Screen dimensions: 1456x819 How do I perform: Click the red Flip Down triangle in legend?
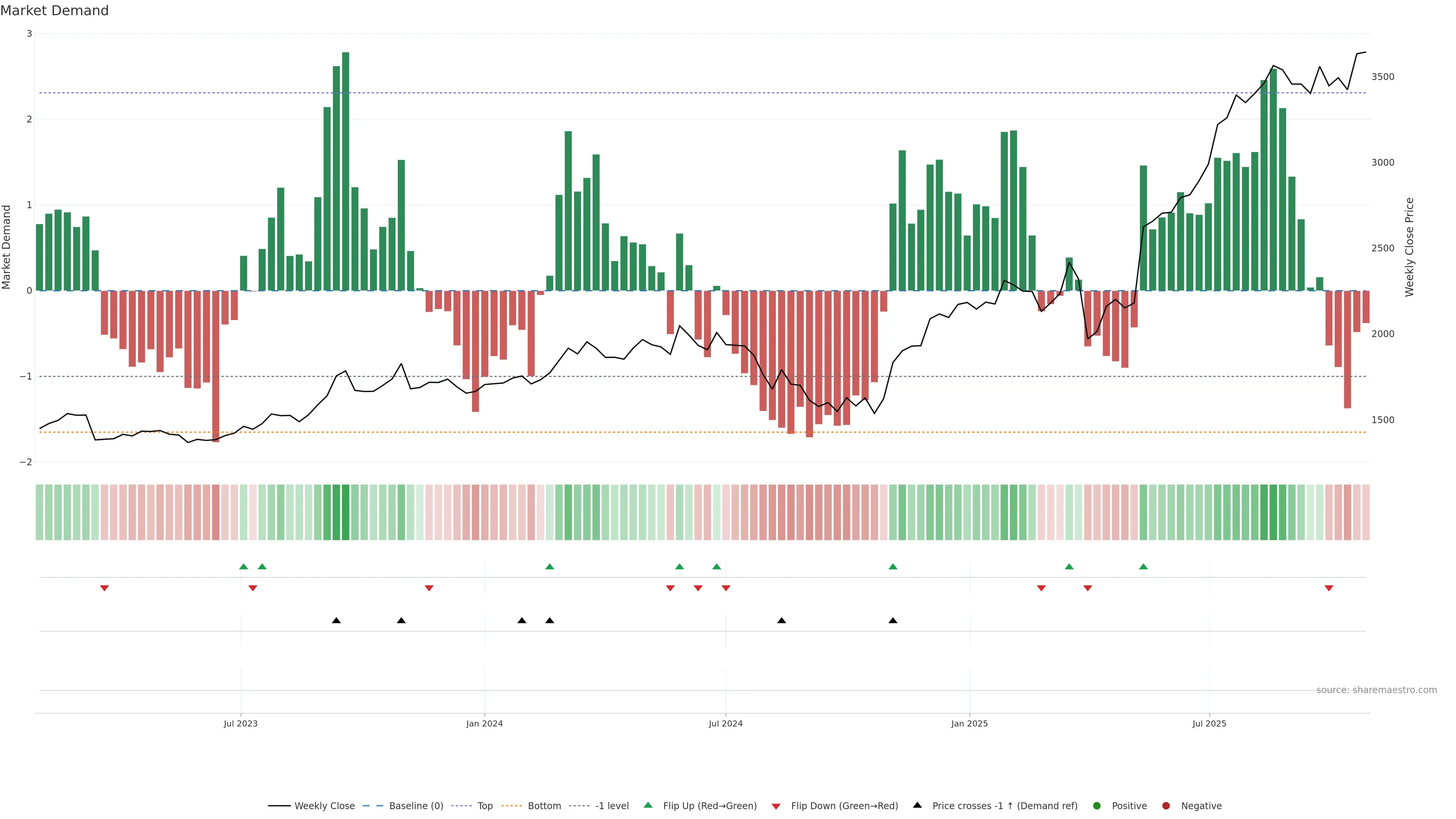coord(775,806)
